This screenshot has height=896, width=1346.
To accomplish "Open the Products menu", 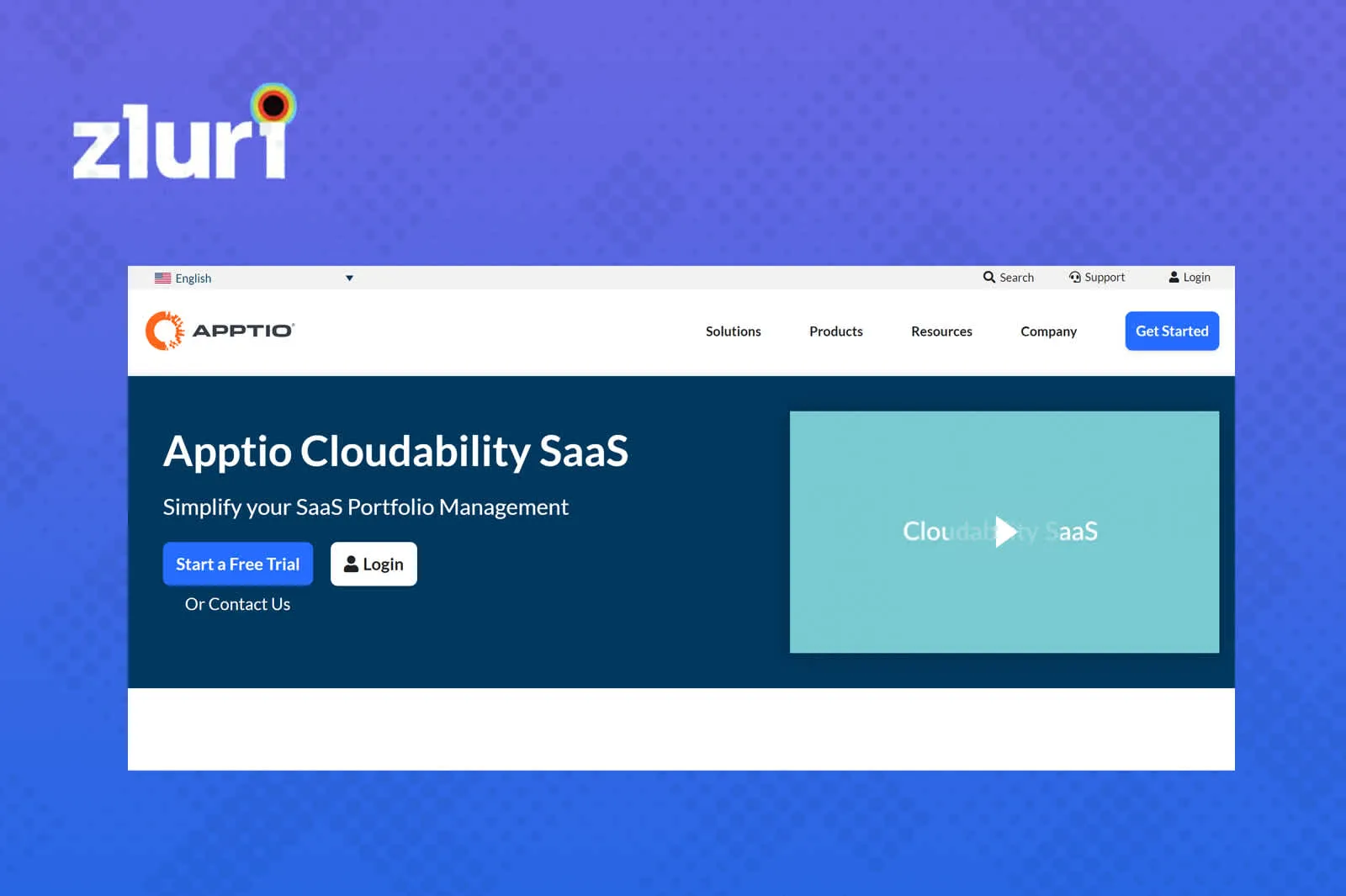I will (835, 331).
